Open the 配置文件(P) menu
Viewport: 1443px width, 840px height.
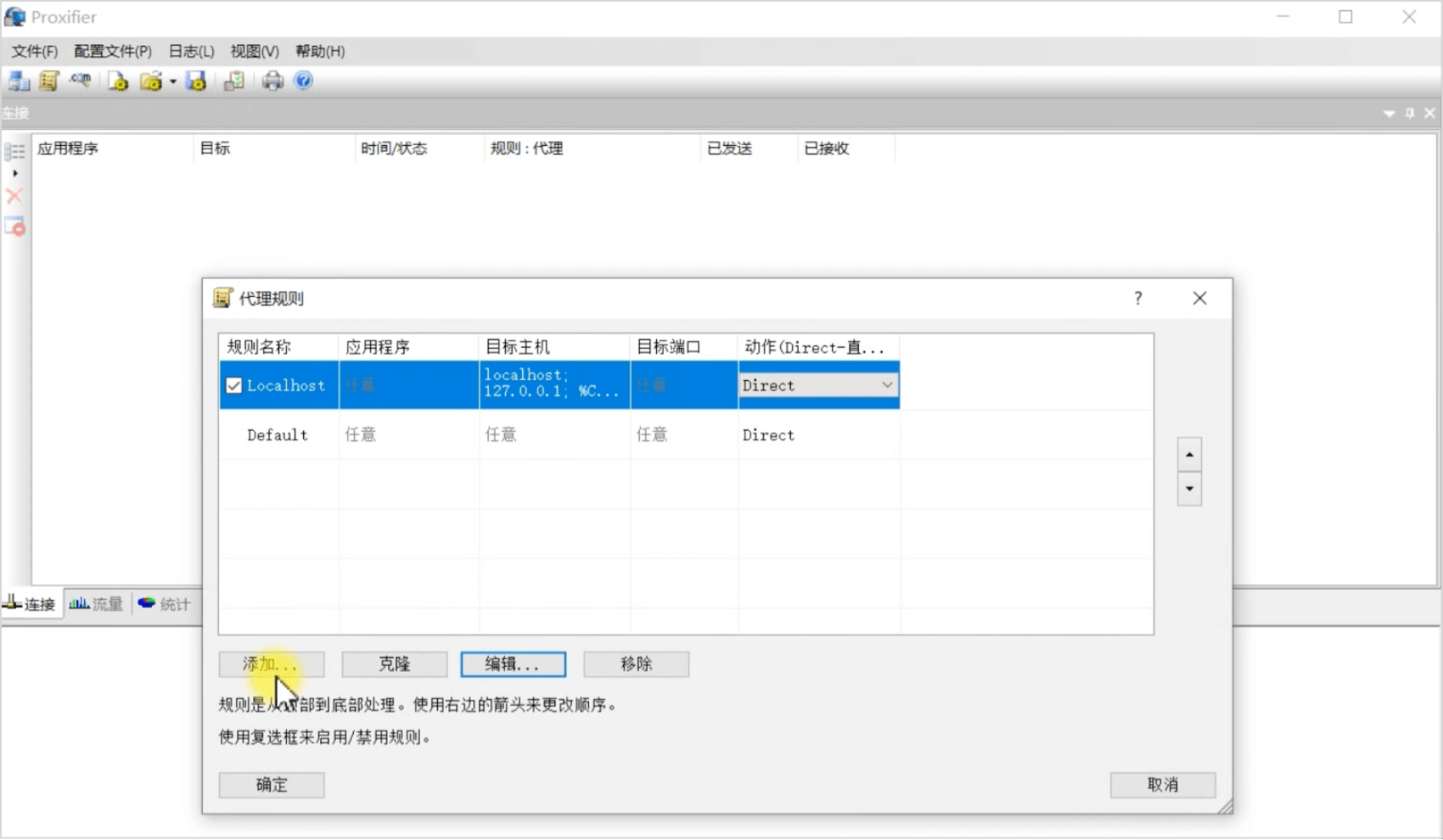113,51
